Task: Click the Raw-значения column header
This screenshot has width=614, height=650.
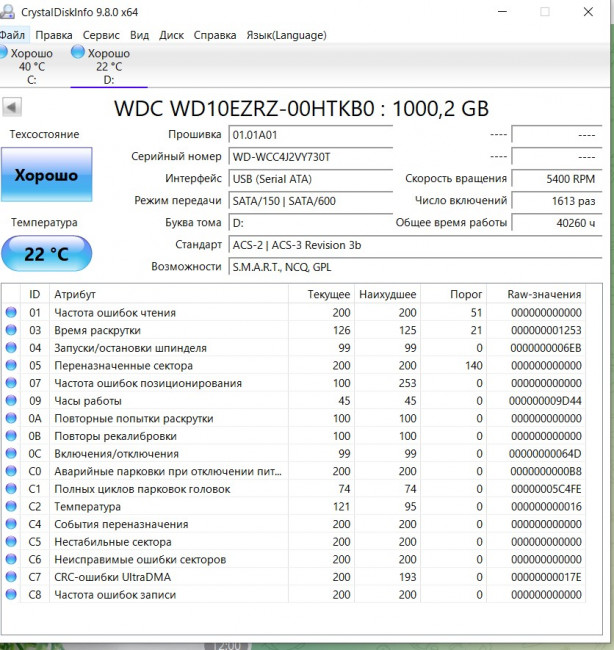Action: [536, 294]
